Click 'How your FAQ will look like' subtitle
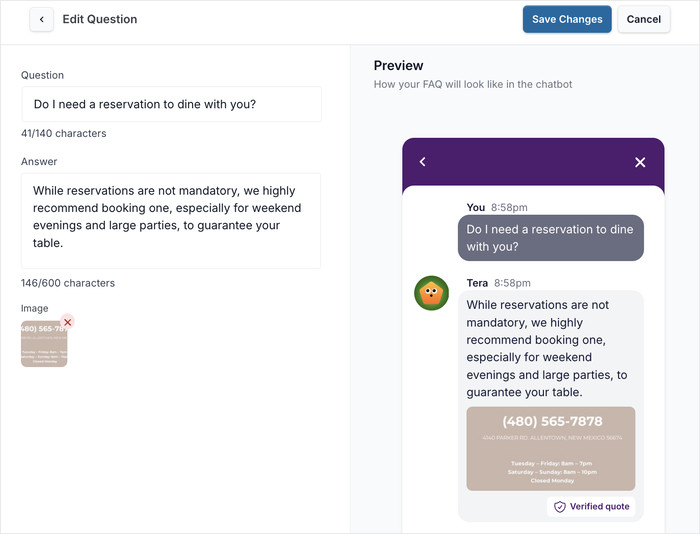 tap(473, 84)
